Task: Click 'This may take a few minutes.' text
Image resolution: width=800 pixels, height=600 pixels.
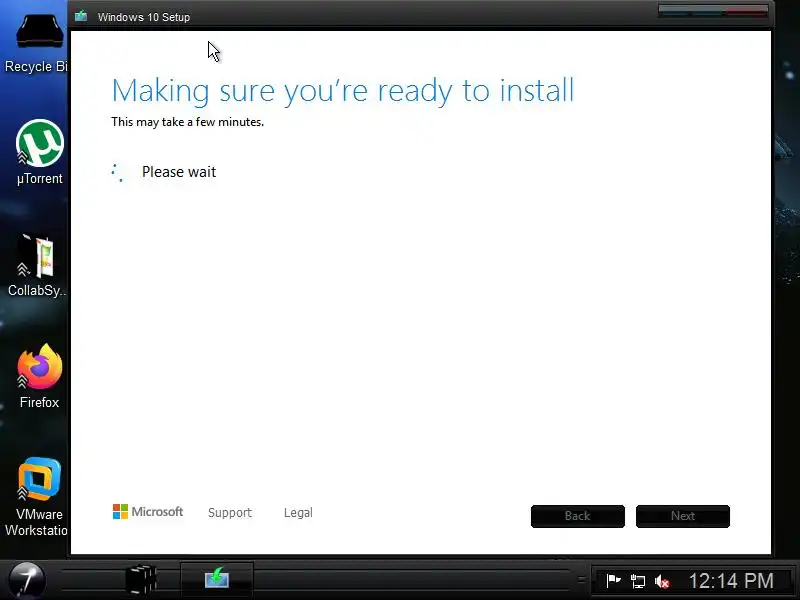Action: (187, 122)
